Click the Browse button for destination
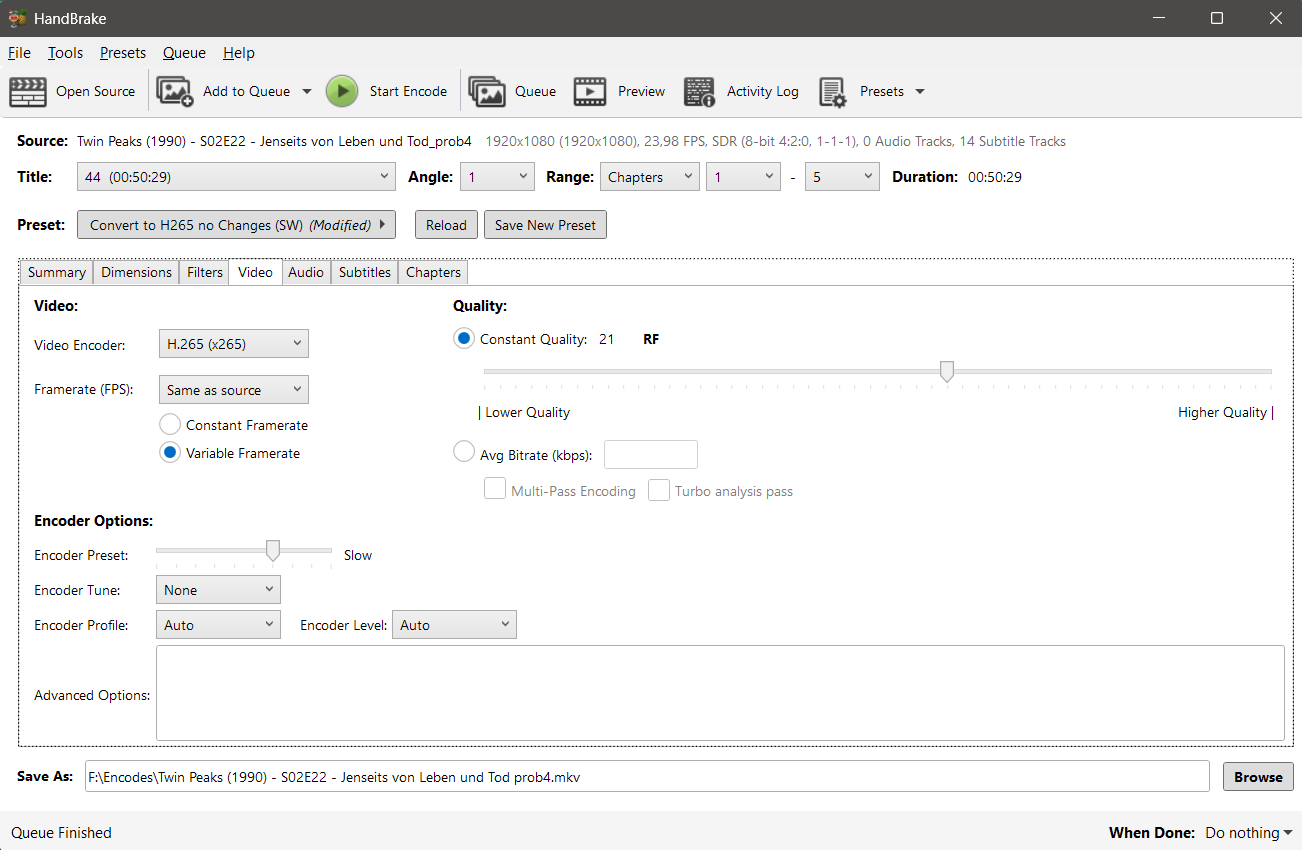The height and width of the screenshot is (850, 1302). click(1258, 777)
